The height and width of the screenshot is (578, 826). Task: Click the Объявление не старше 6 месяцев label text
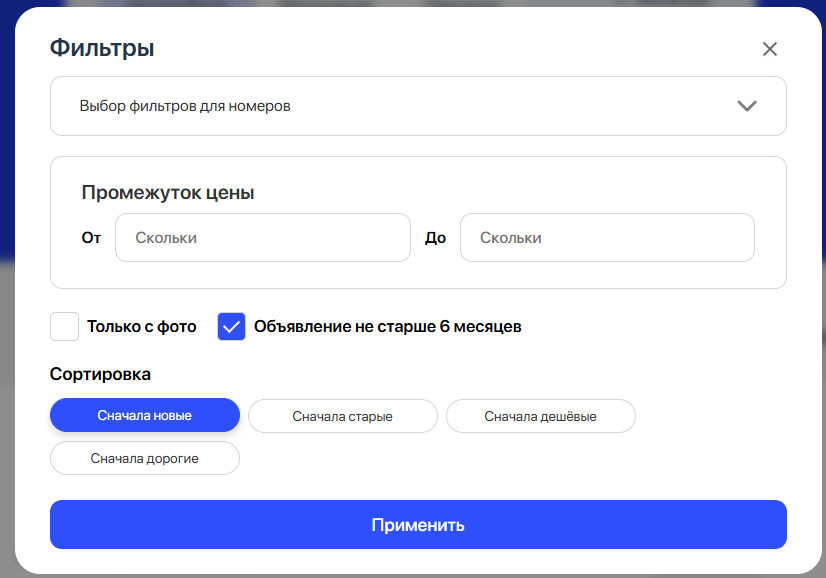pos(388,327)
